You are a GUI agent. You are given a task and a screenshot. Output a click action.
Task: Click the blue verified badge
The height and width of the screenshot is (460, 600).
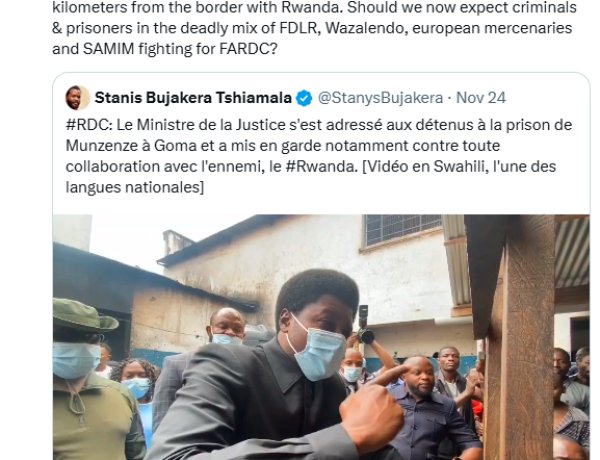pyautogui.click(x=304, y=98)
